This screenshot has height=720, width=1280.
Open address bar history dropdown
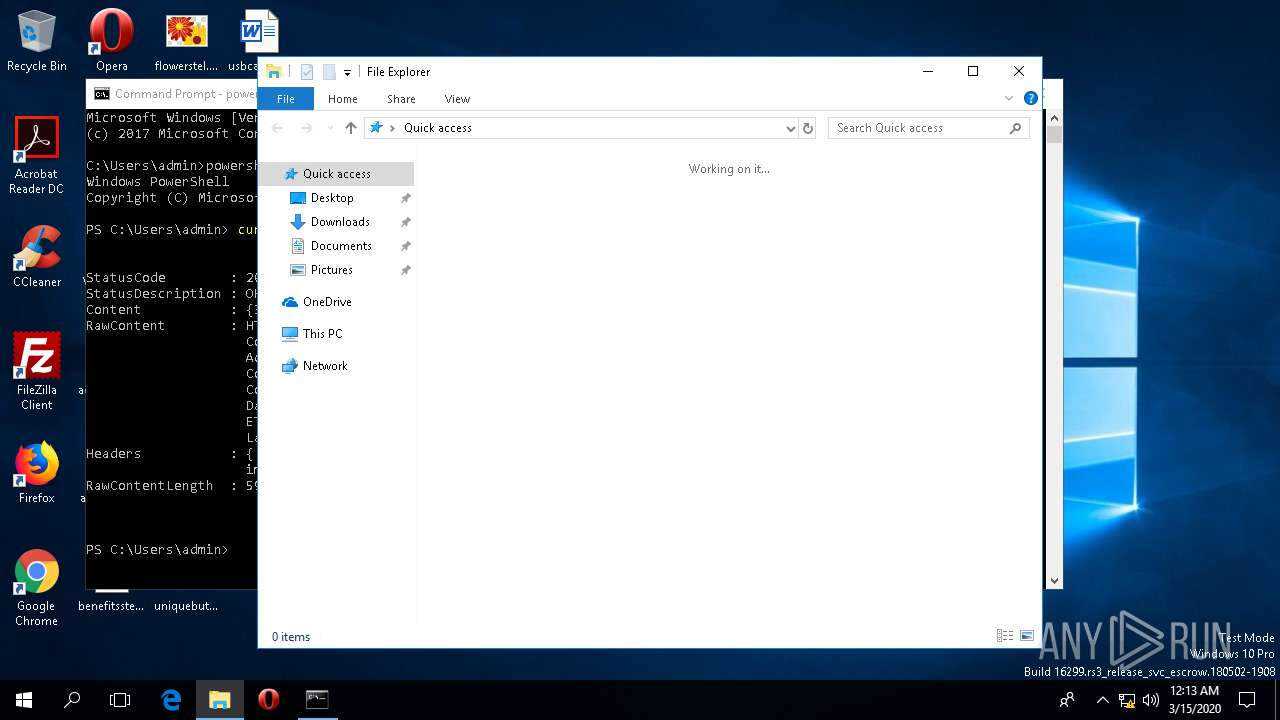(790, 128)
